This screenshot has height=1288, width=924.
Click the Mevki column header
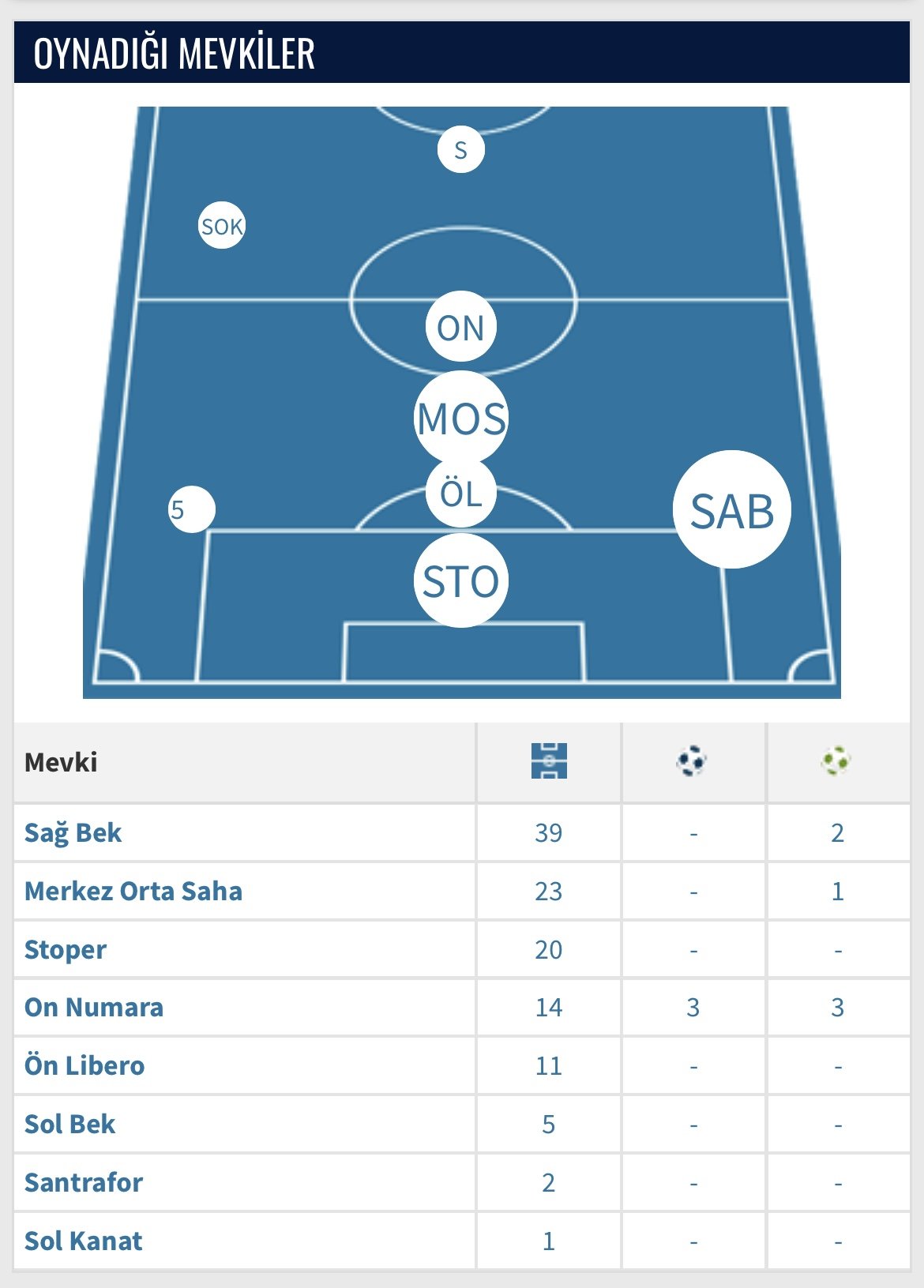(61, 762)
